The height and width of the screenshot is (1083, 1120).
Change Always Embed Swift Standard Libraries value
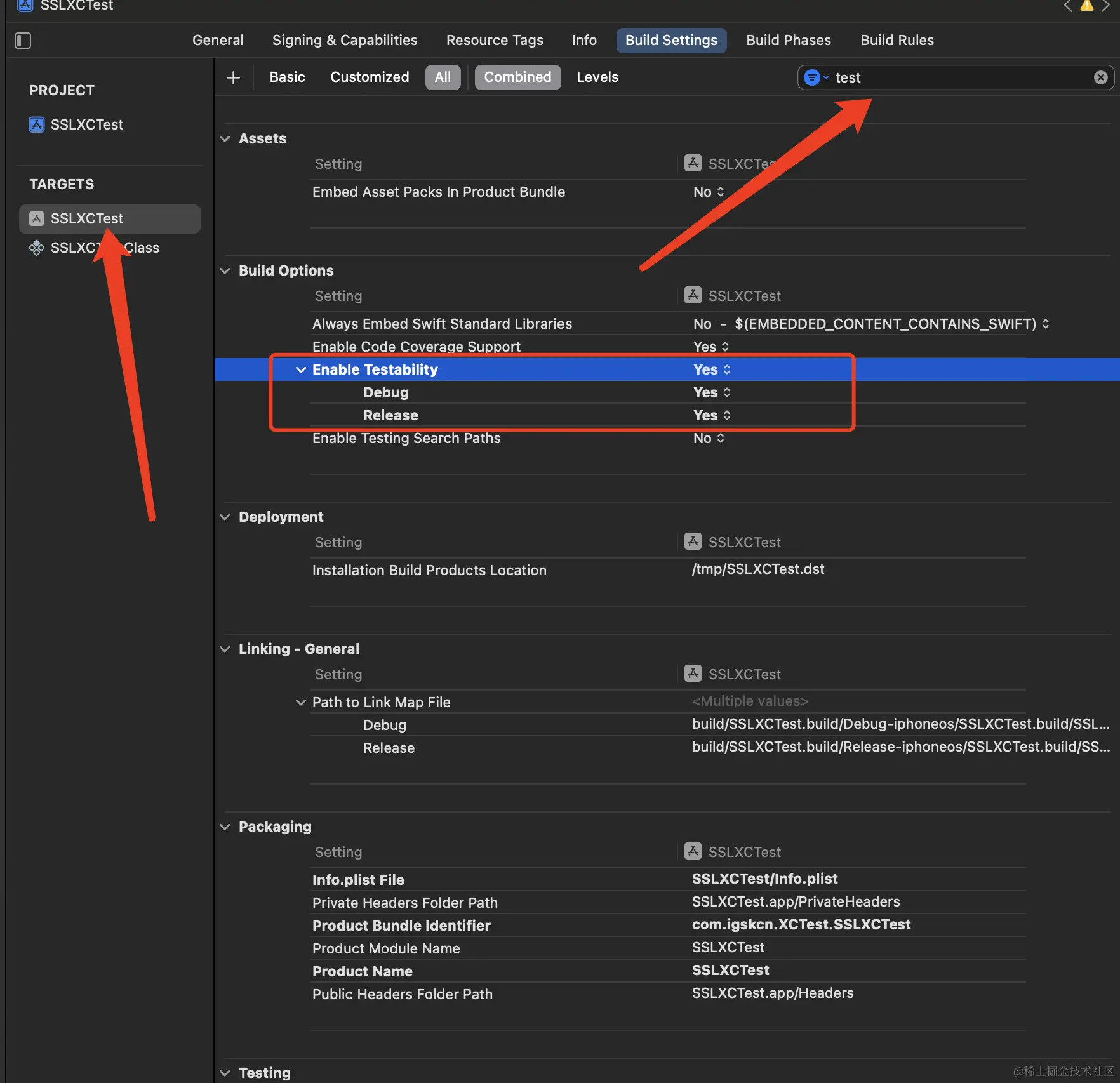871,324
